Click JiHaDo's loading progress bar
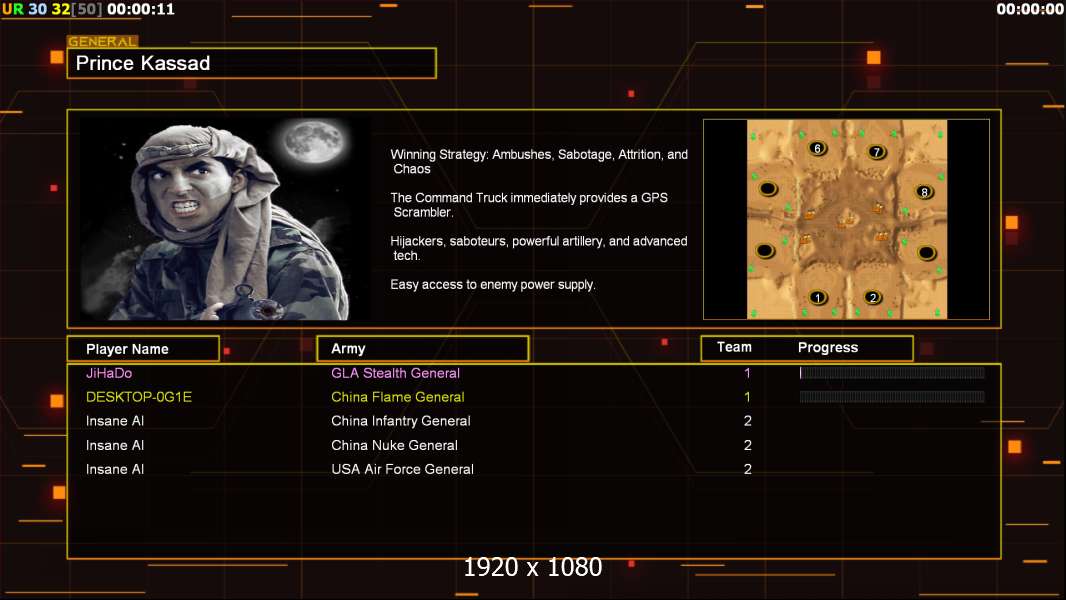Image resolution: width=1066 pixels, height=600 pixels. click(x=892, y=372)
